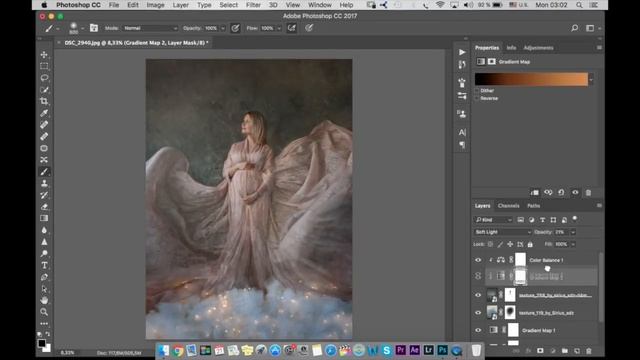Select the Eyedropper tool
This screenshot has height=360, width=640.
44,113
